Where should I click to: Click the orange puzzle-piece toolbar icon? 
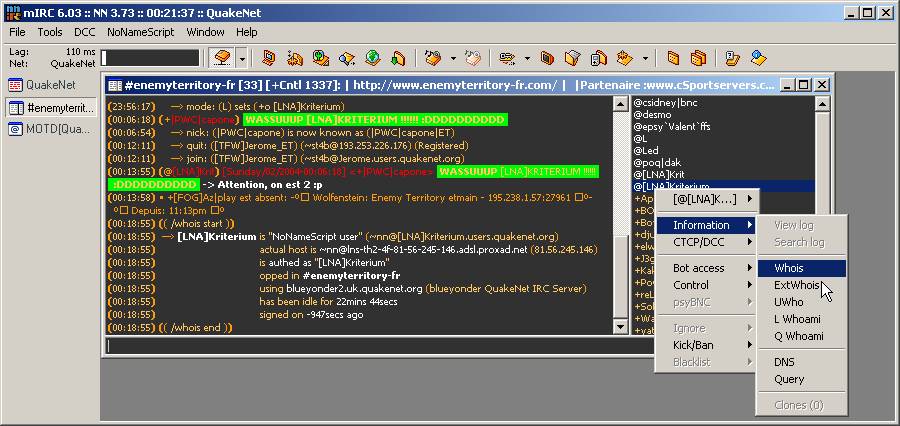click(295, 58)
